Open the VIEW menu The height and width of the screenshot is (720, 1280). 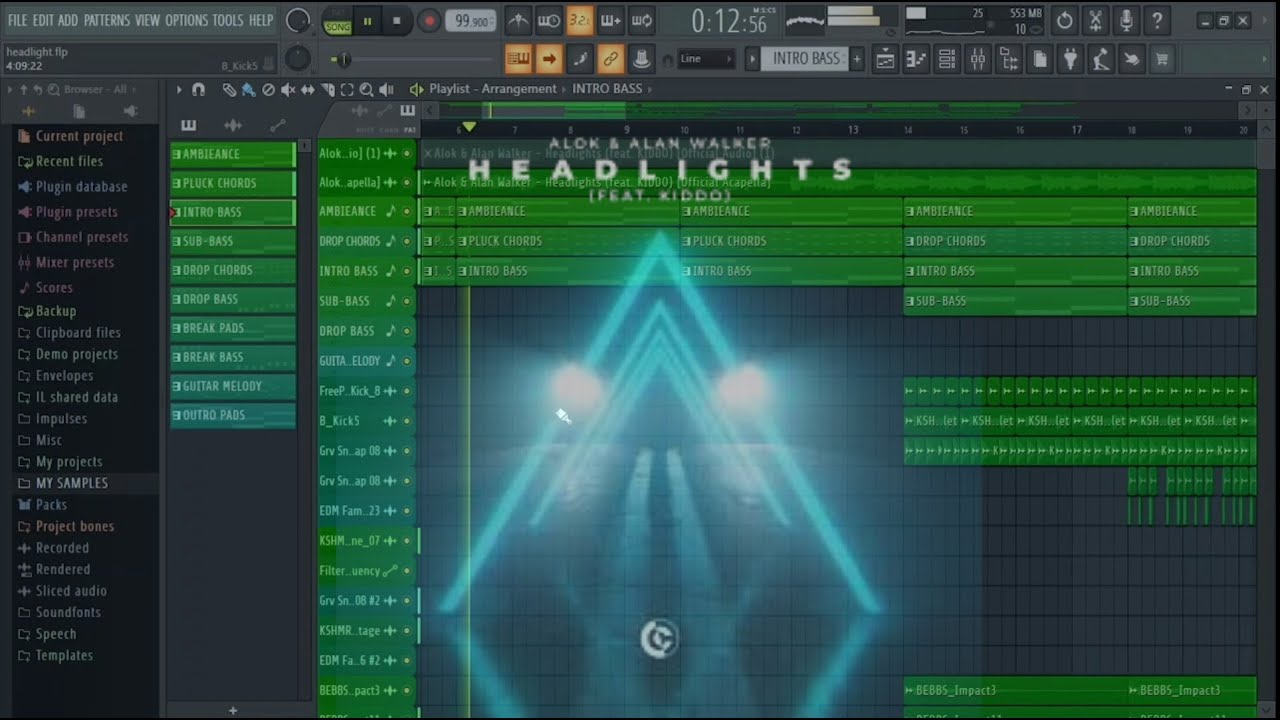[x=147, y=20]
